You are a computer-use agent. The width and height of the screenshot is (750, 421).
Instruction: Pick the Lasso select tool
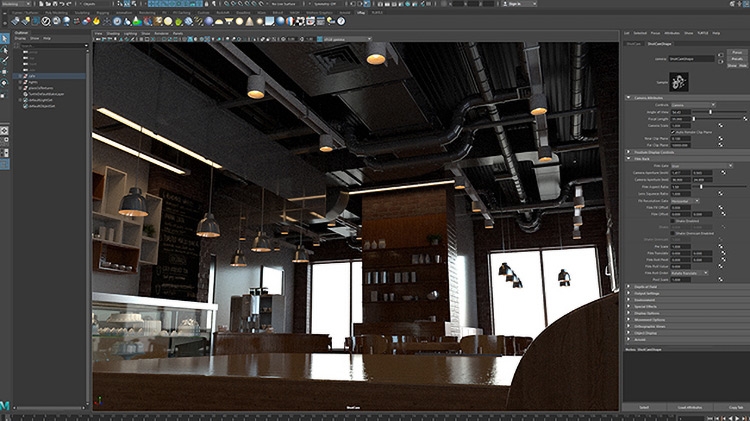4,50
